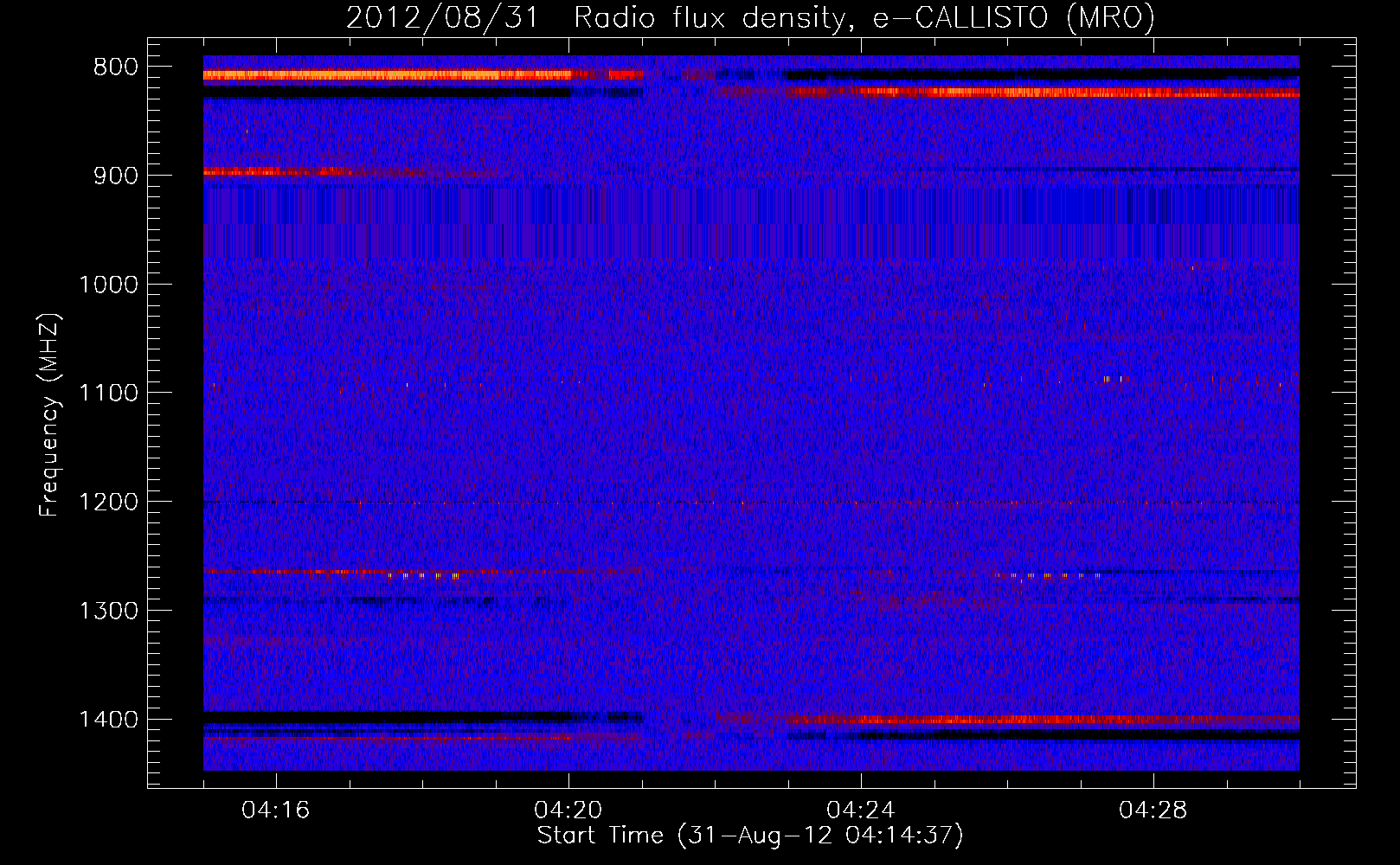Select the 800 frequency tick label
This screenshot has height=865, width=1400.
coord(115,67)
